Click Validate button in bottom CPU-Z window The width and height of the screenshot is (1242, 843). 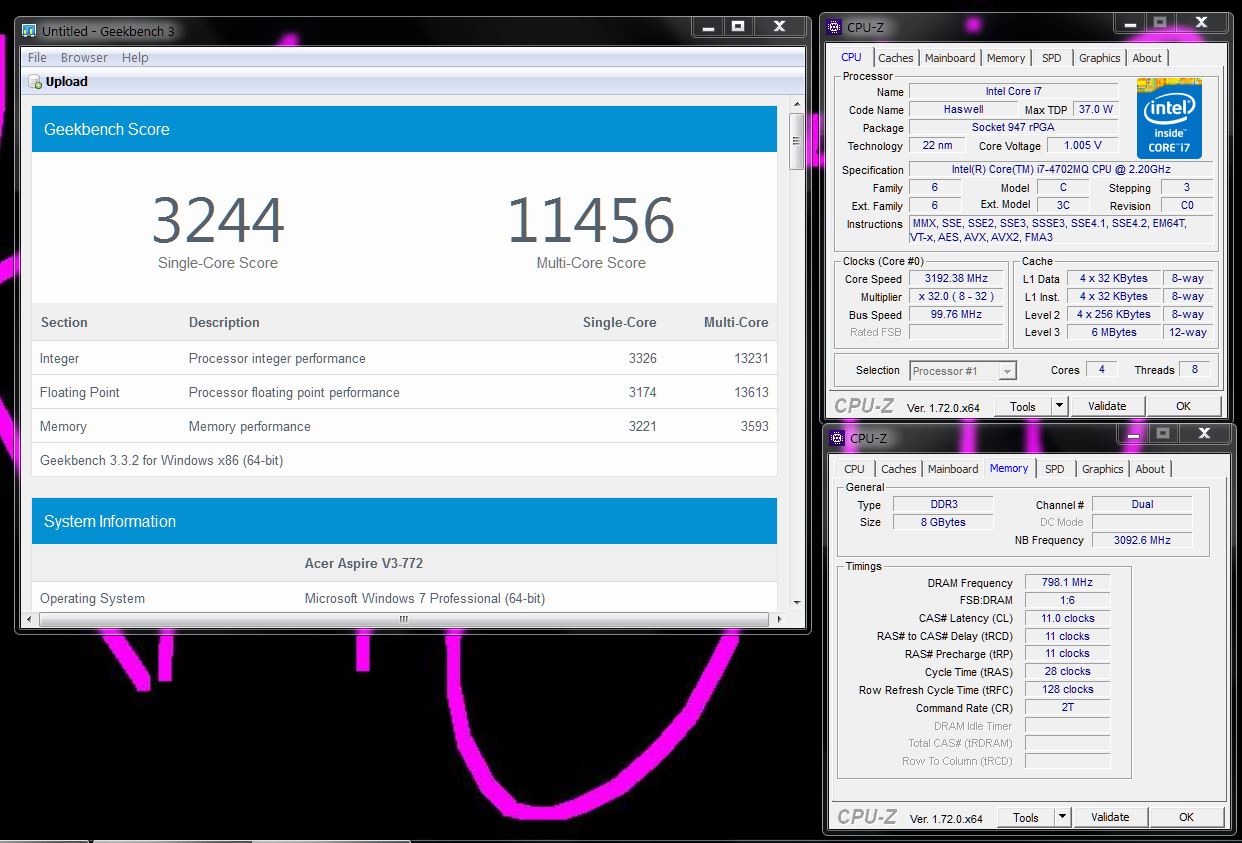[x=1110, y=817]
